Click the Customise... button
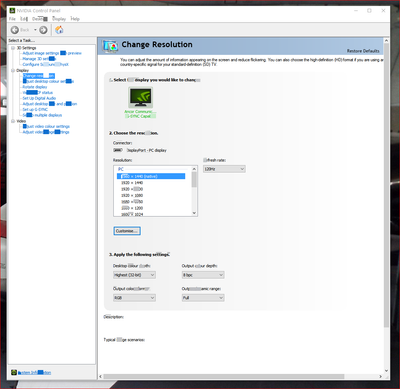 click(127, 231)
